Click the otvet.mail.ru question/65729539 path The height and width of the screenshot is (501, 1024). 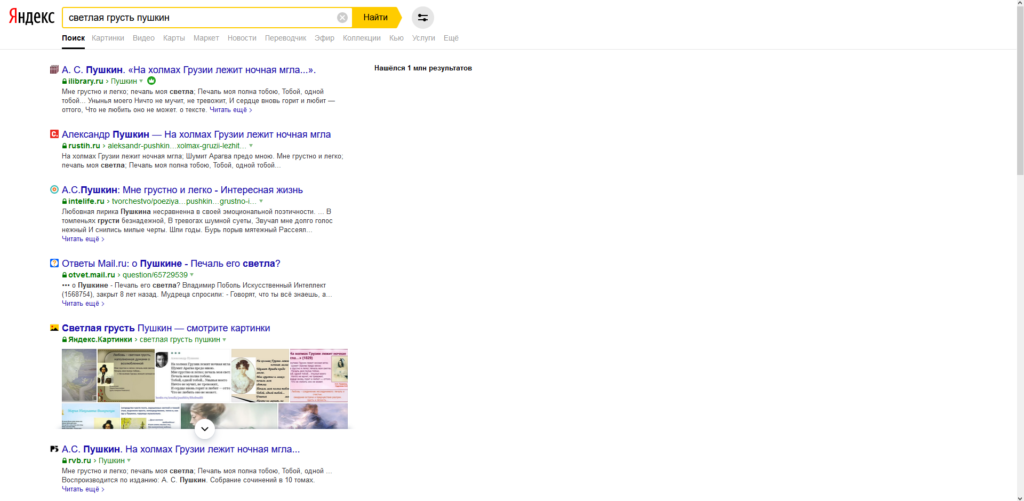coord(155,275)
